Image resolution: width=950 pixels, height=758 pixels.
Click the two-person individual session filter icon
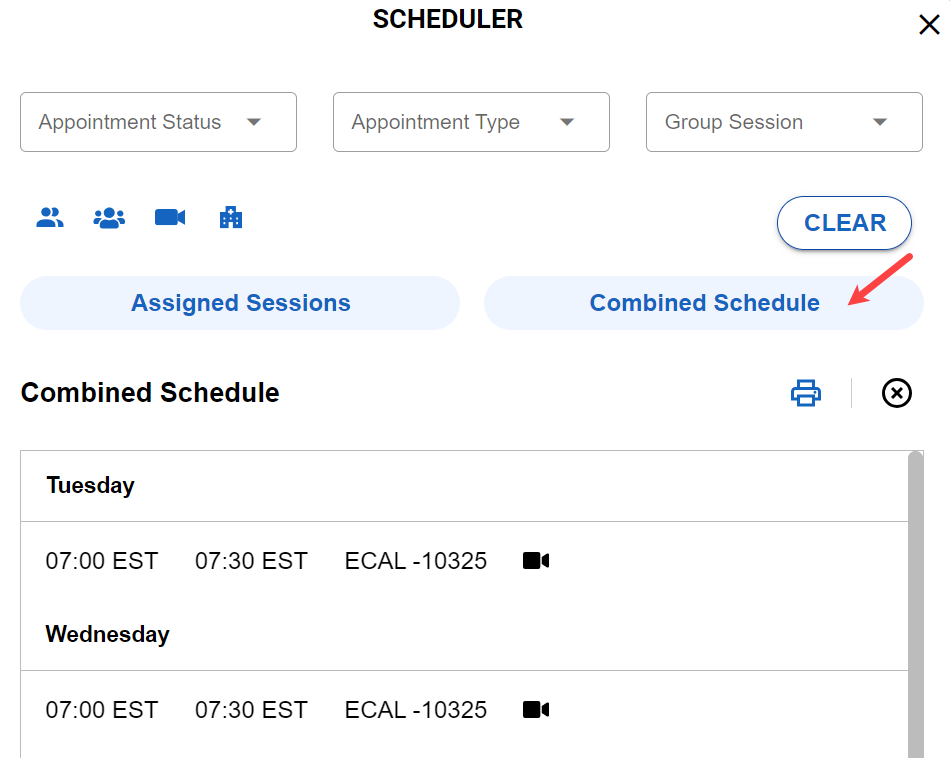pyautogui.click(x=50, y=217)
